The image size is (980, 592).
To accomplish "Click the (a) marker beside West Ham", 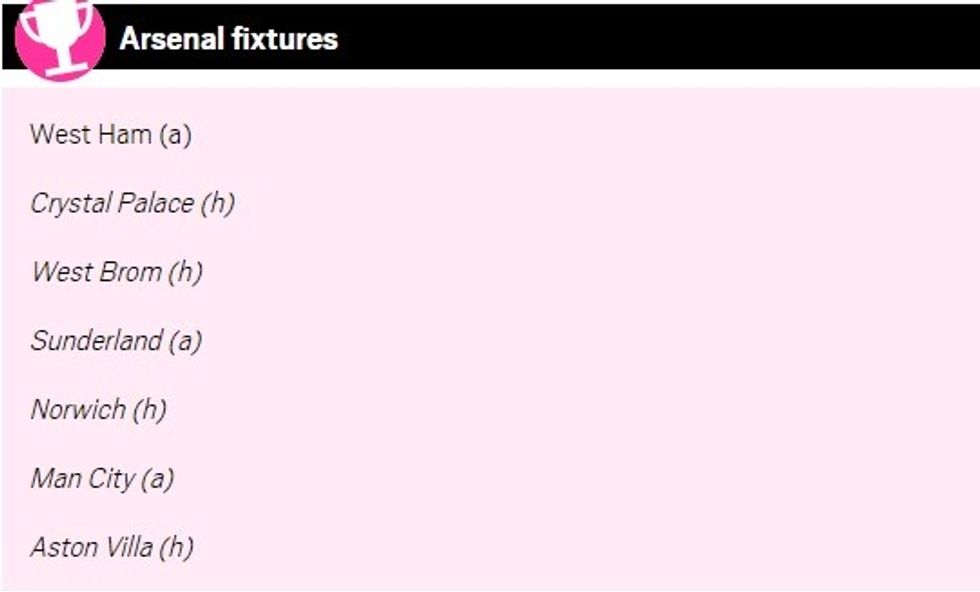I will pos(174,134).
